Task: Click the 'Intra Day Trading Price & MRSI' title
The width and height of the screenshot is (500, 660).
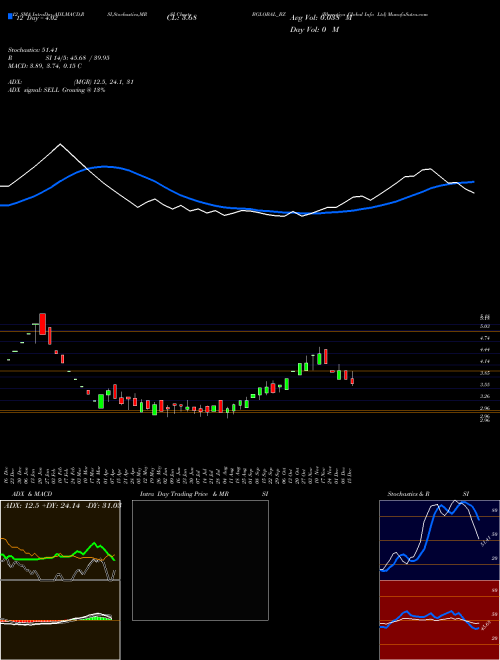Action: coord(204,494)
